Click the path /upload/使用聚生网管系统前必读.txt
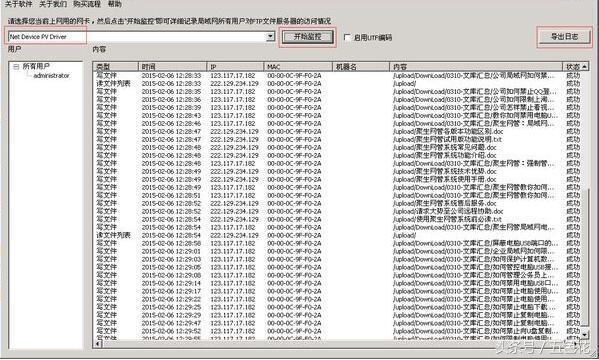The height and width of the screenshot is (360, 599). 447,220
